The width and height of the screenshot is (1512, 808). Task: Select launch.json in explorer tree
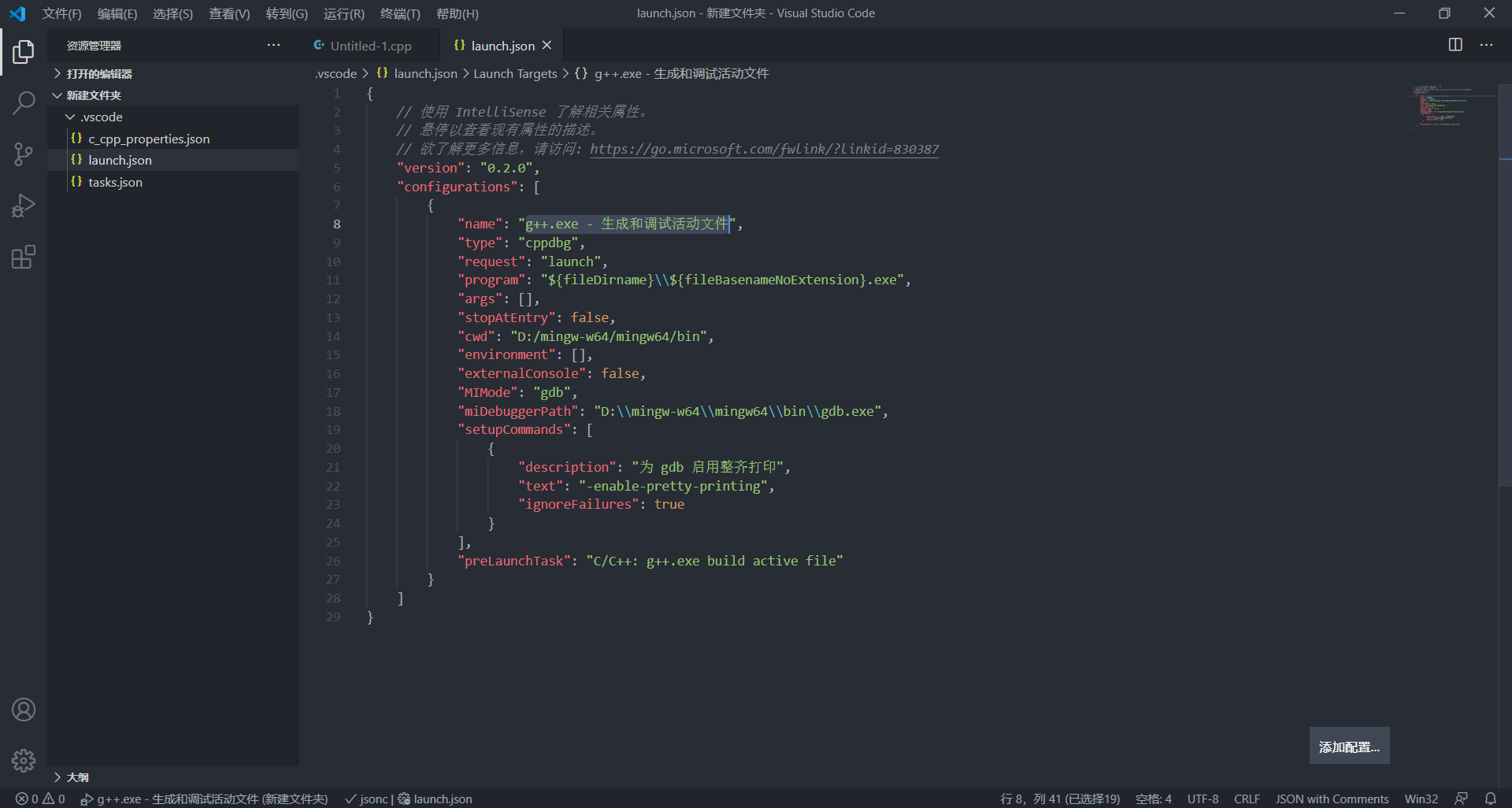(173, 160)
